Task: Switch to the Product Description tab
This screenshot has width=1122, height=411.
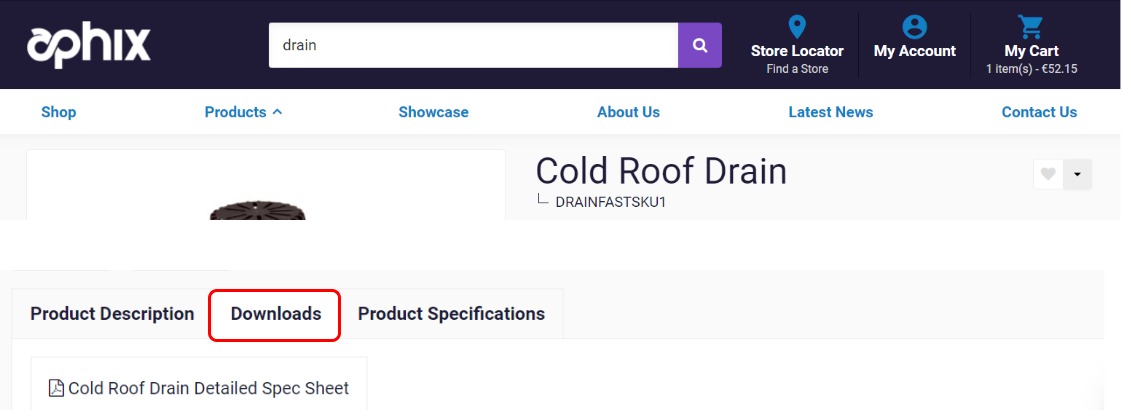Action: (112, 314)
